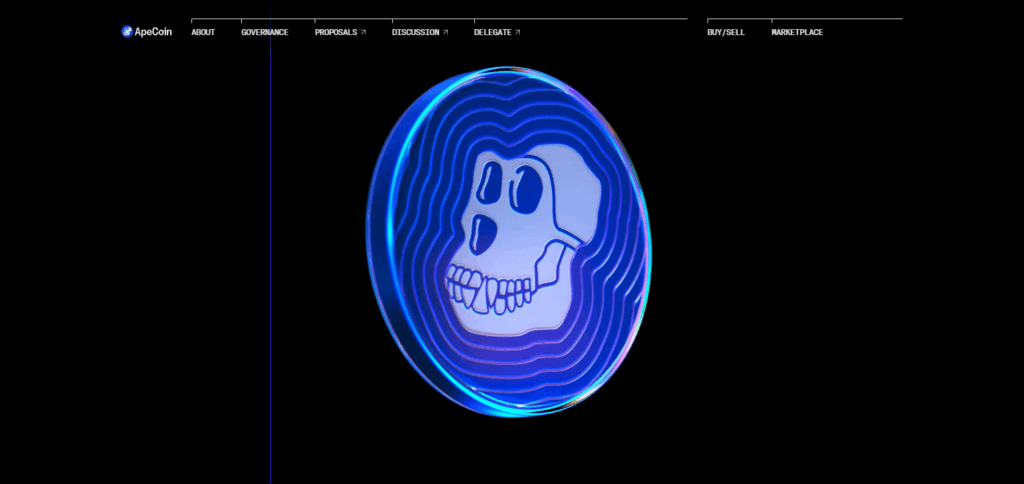Screen dimensions: 1024x484
Task: Click the ApeCoin round logo icon
Action: point(127,32)
